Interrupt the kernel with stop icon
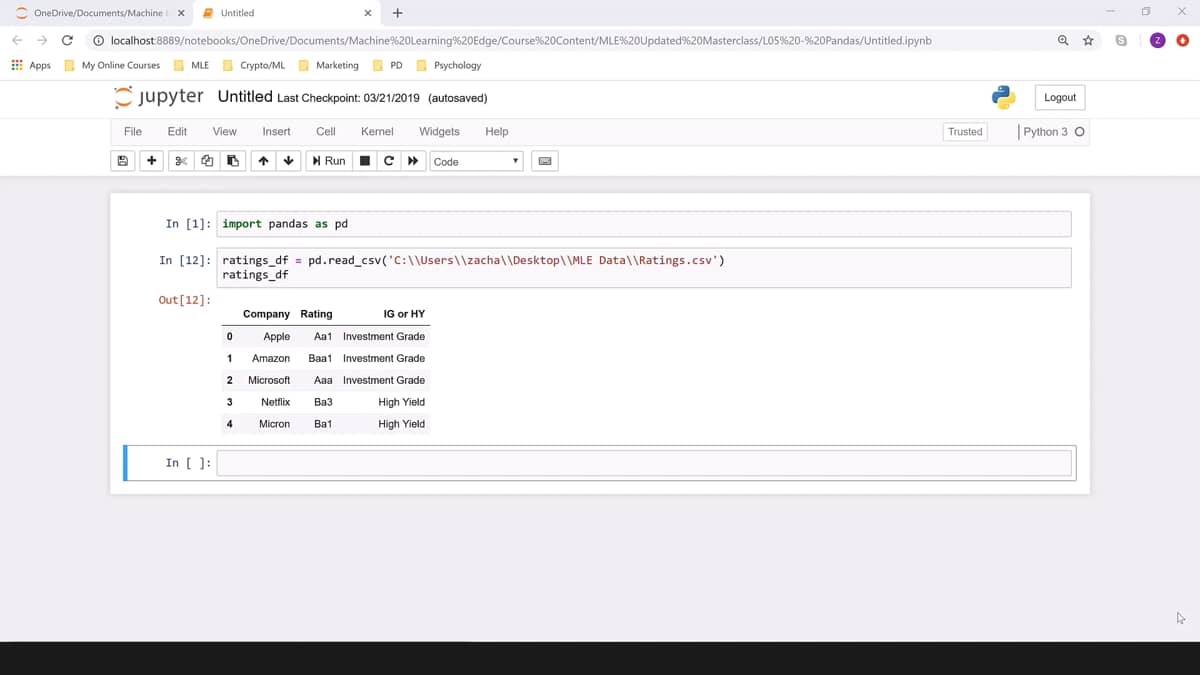 (x=365, y=161)
